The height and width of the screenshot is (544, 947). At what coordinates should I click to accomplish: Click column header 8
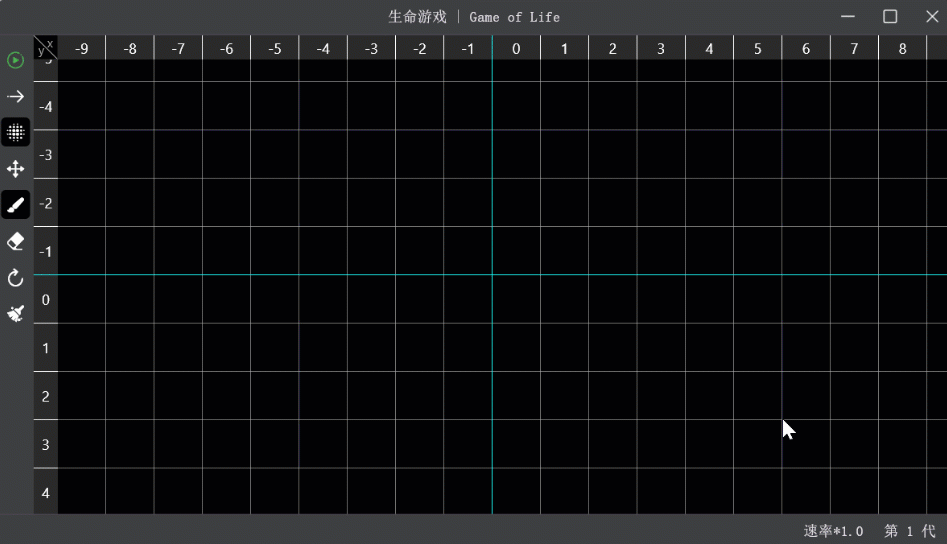902,48
